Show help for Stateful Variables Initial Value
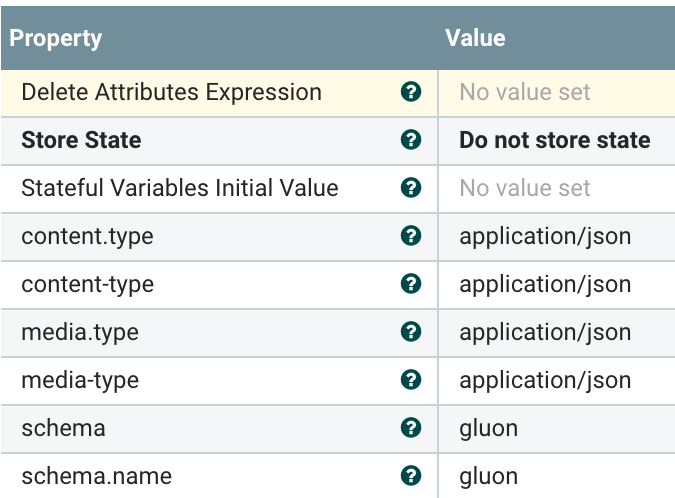Viewport: 675px width, 498px height. tap(410, 188)
